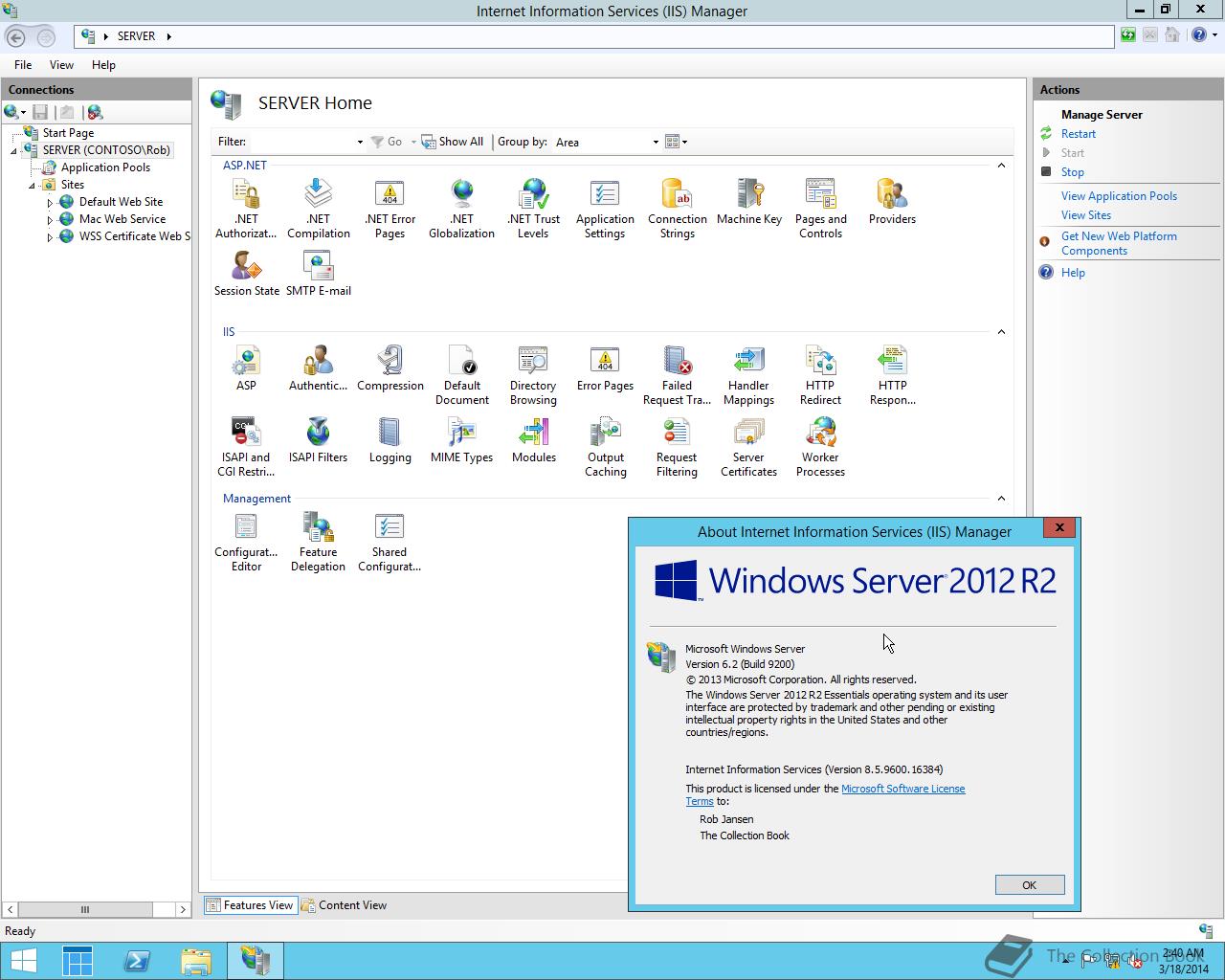Open Output Caching settings
Screen dimensions: 1225x980
point(605,447)
